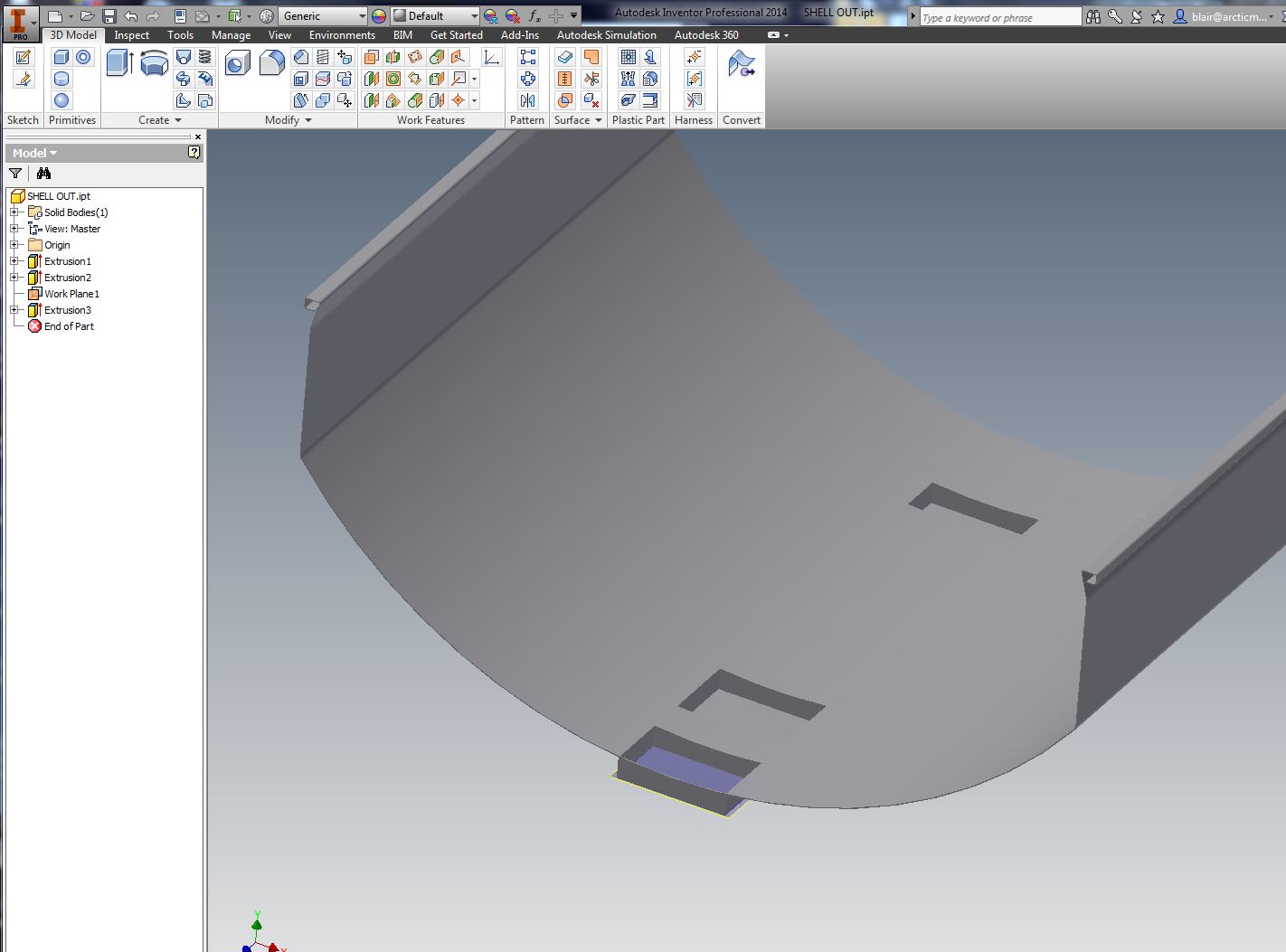This screenshot has width=1286, height=952.
Task: Select the Hole tool
Action: 238,63
